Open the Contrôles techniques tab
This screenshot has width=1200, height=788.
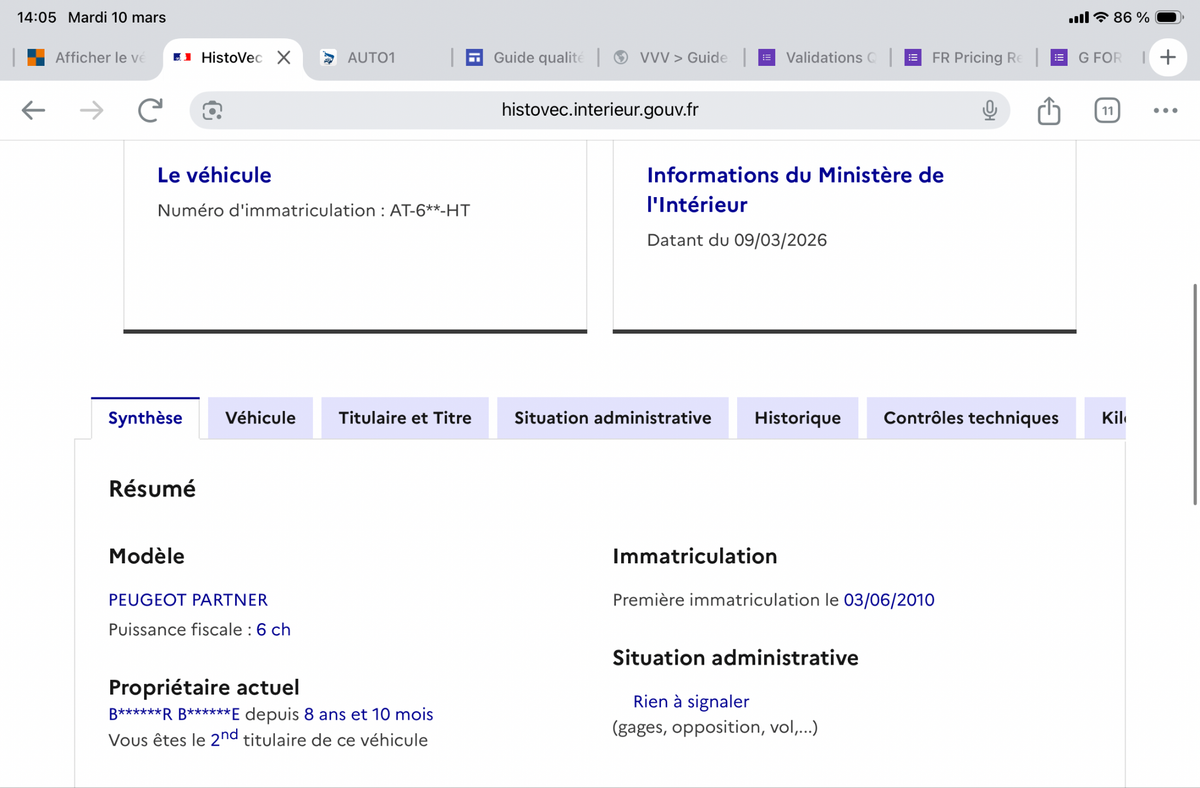[x=970, y=418]
